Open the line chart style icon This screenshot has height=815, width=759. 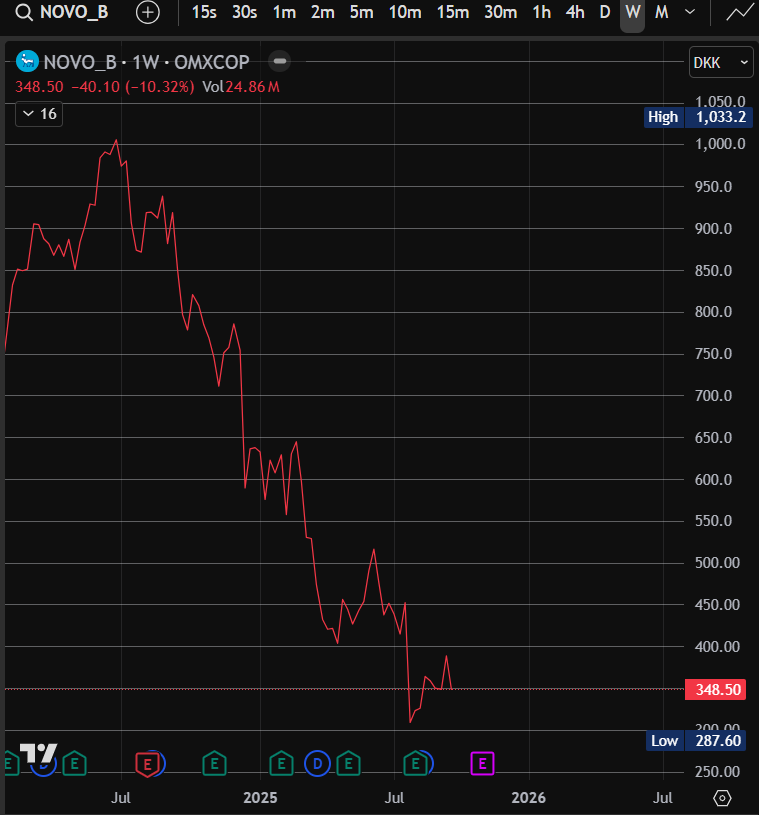[739, 13]
